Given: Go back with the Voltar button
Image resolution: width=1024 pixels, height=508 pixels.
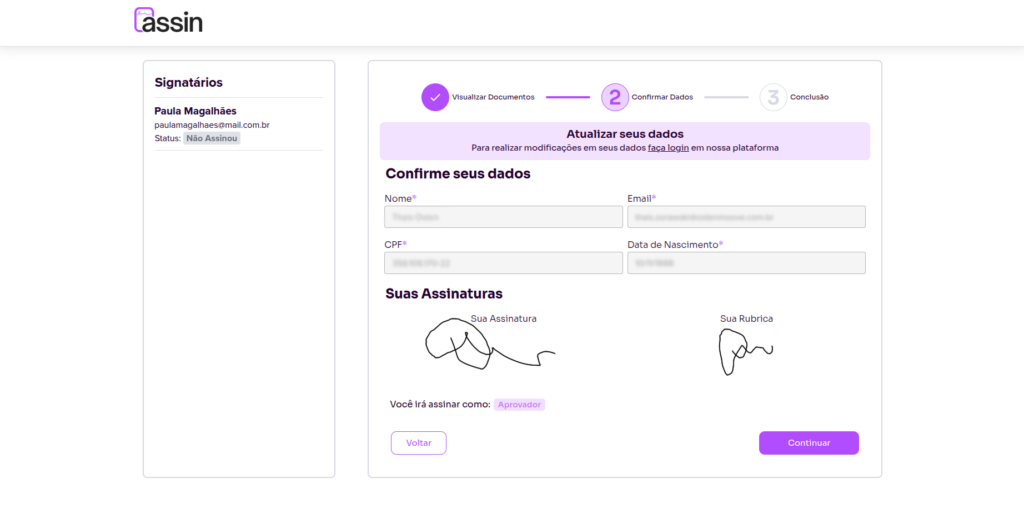Looking at the screenshot, I should [x=418, y=443].
